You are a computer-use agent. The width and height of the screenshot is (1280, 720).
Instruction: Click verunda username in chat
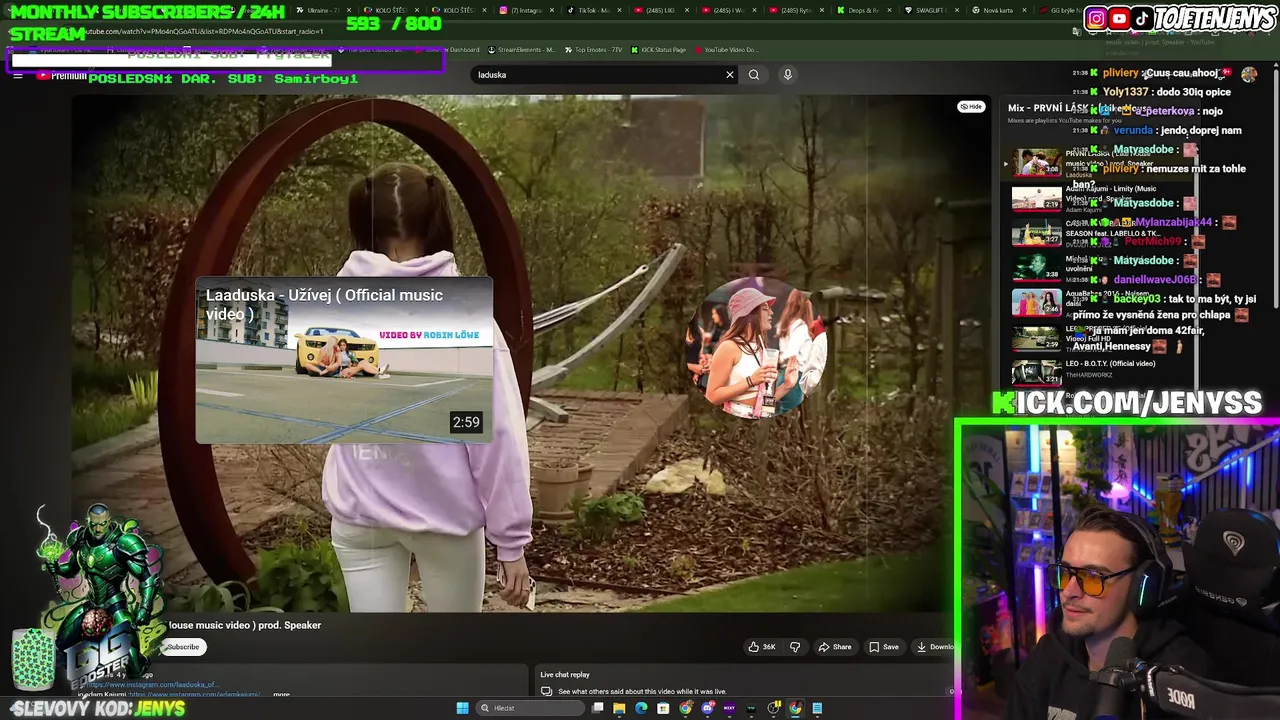click(x=1132, y=131)
